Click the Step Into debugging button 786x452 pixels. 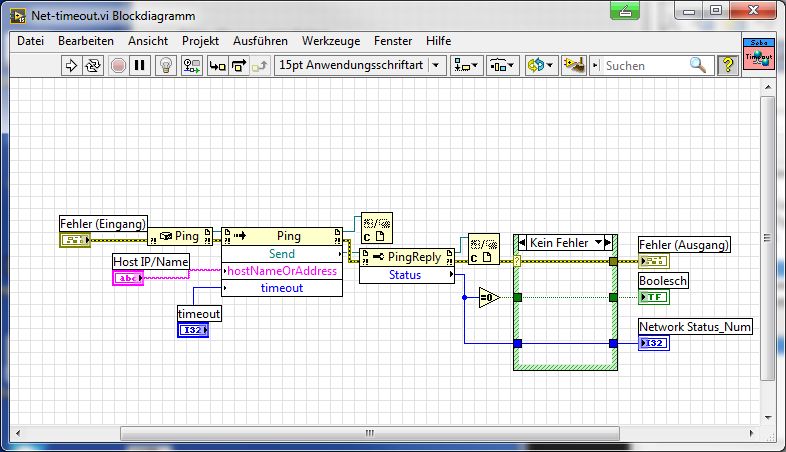tap(217, 66)
